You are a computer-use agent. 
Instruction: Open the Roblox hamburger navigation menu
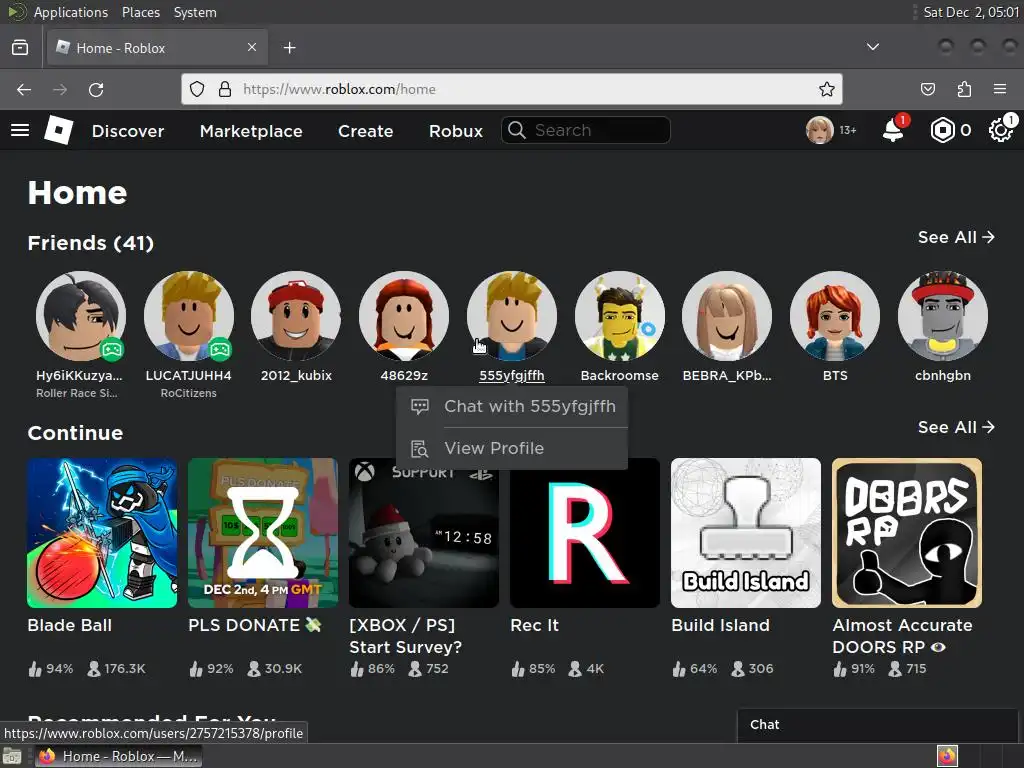pyautogui.click(x=20, y=130)
